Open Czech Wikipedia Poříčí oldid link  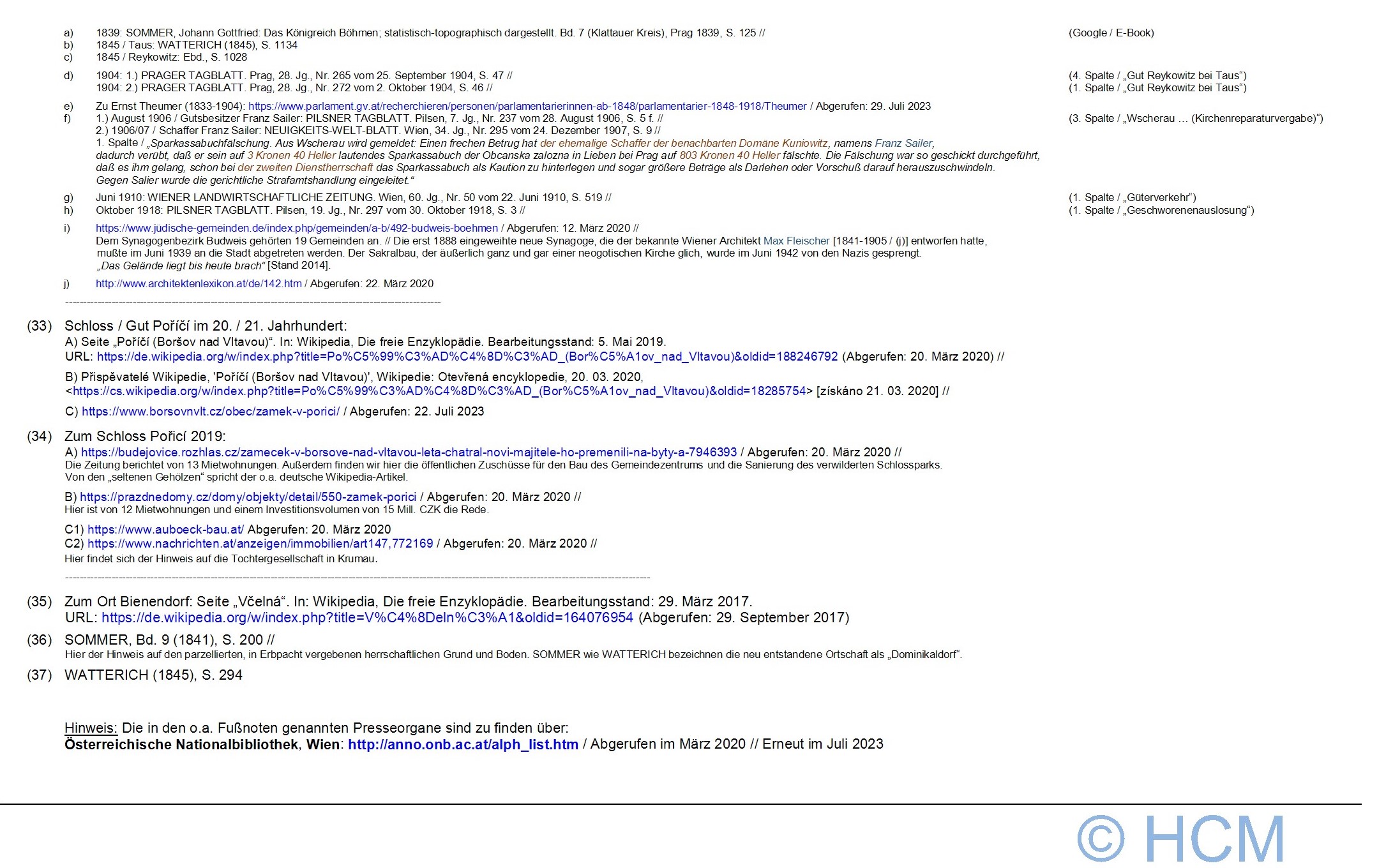click(x=439, y=391)
